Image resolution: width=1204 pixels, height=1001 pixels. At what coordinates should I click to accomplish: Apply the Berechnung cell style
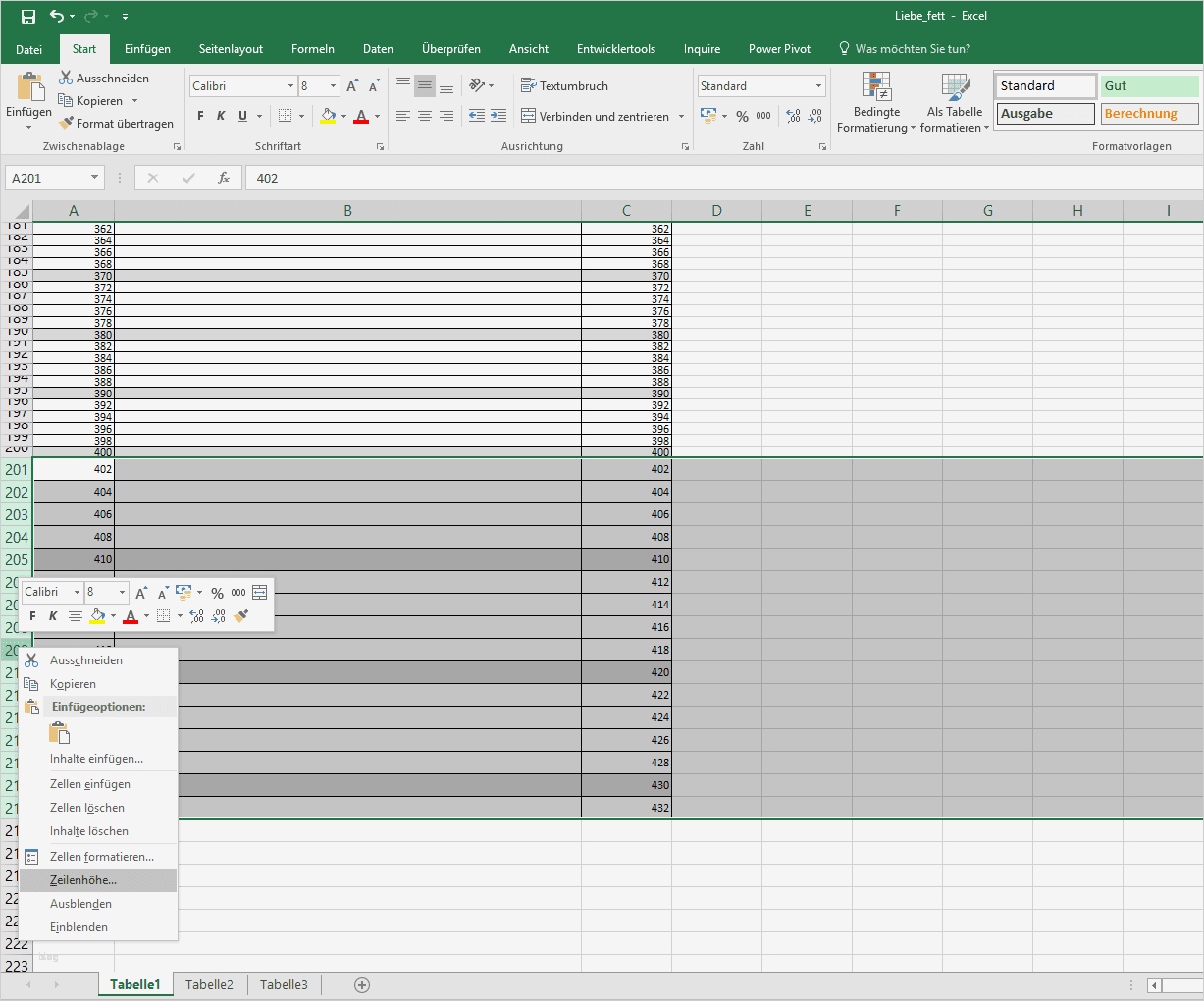point(1149,114)
